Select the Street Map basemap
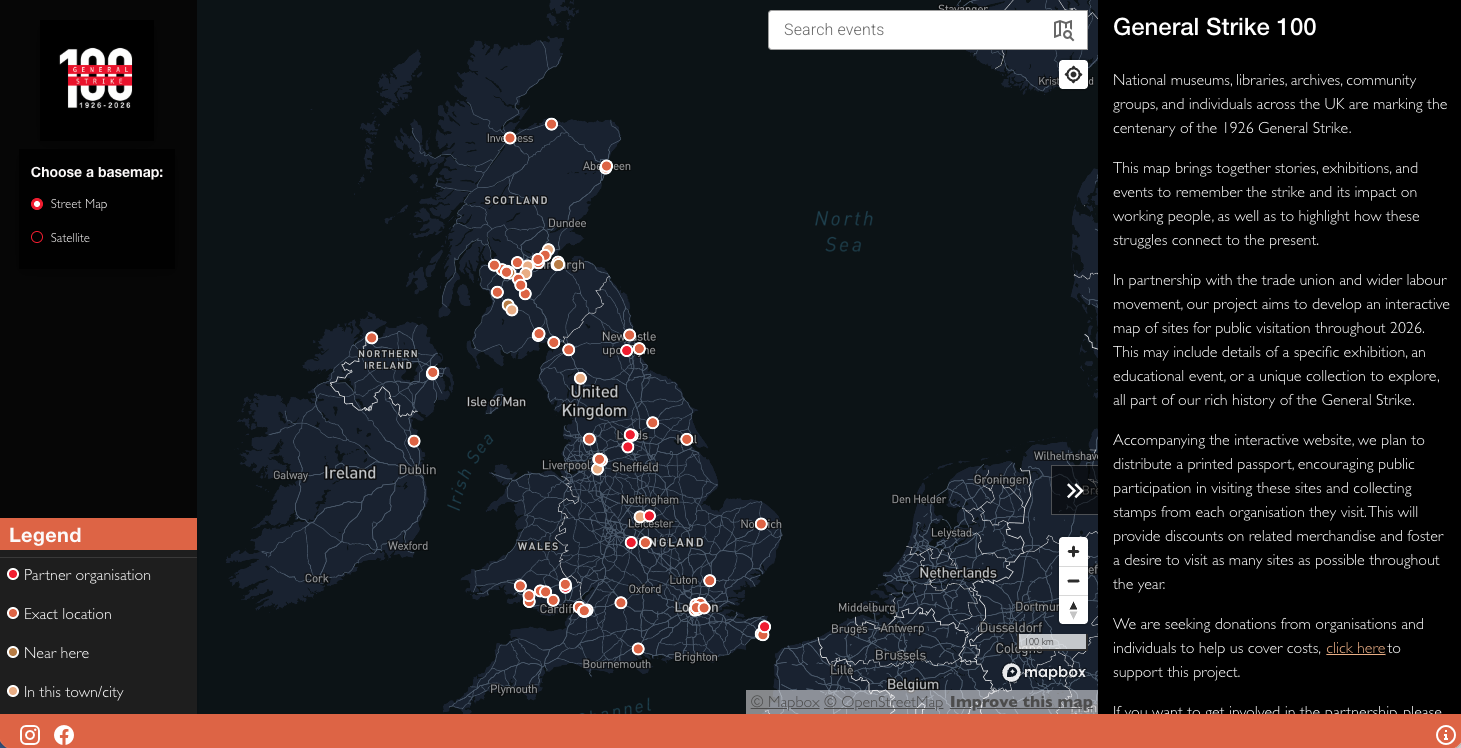1461x748 pixels. point(38,204)
